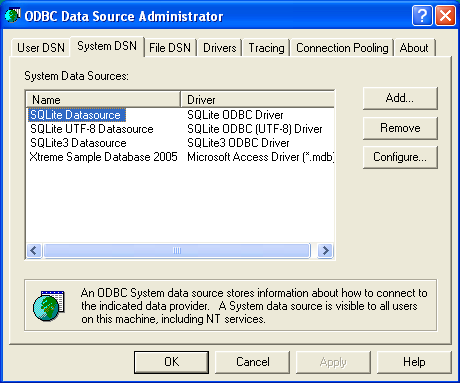460x383 pixels.
Task: Select the SQLite UTF-8 Datasource entry
Action: 92,129
